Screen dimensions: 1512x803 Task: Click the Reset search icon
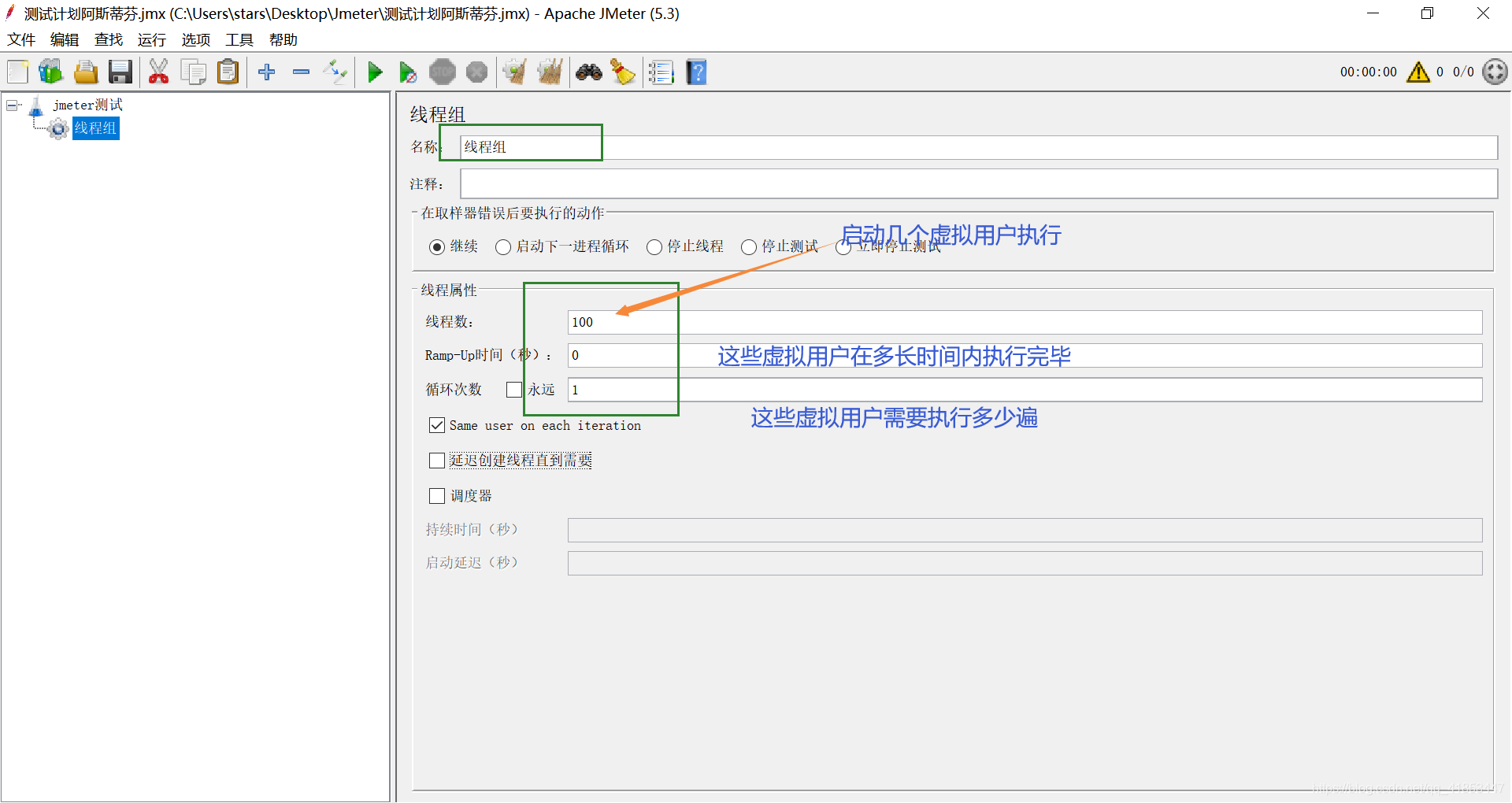pyautogui.click(x=623, y=72)
